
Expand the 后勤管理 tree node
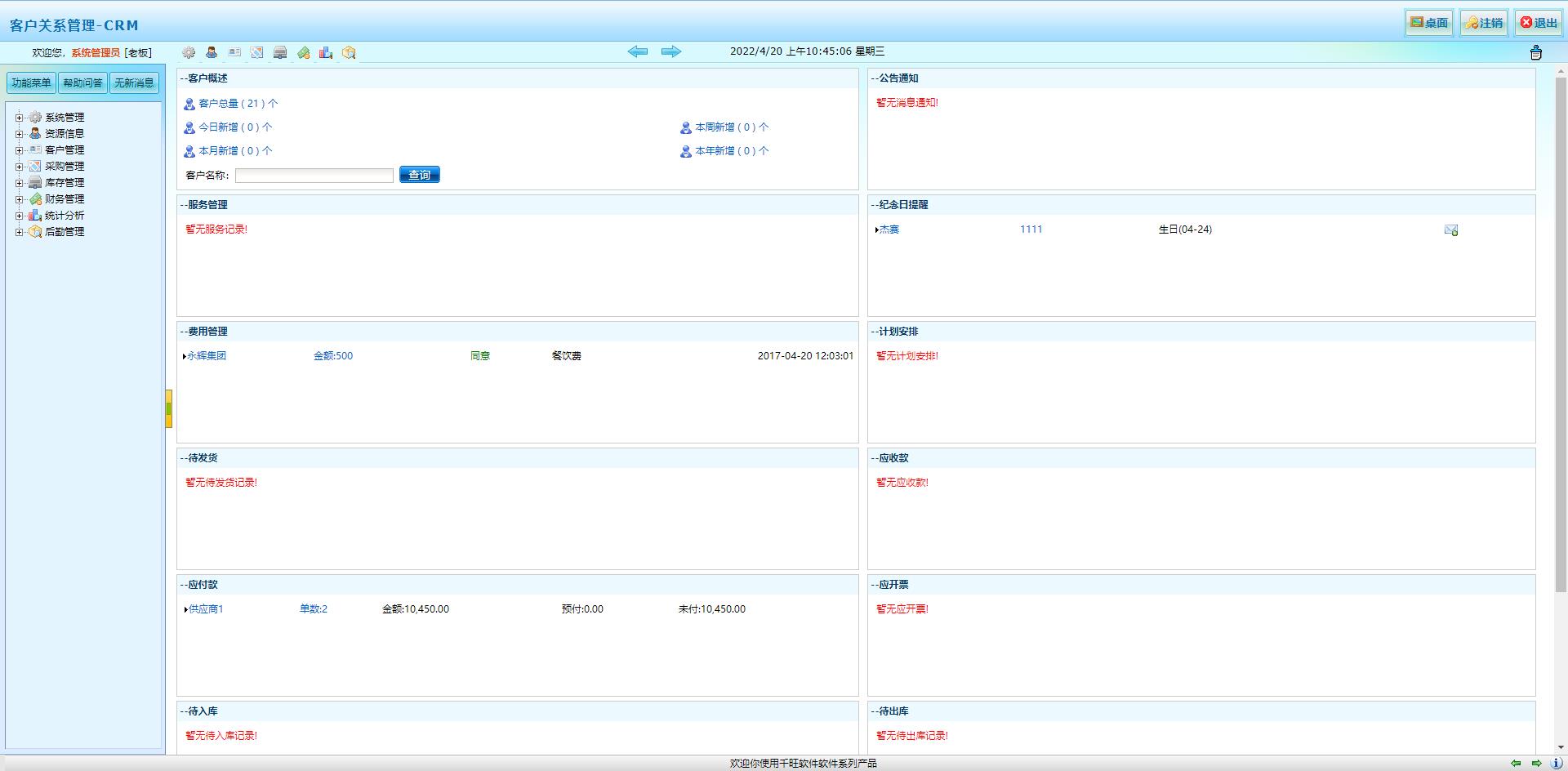19,232
